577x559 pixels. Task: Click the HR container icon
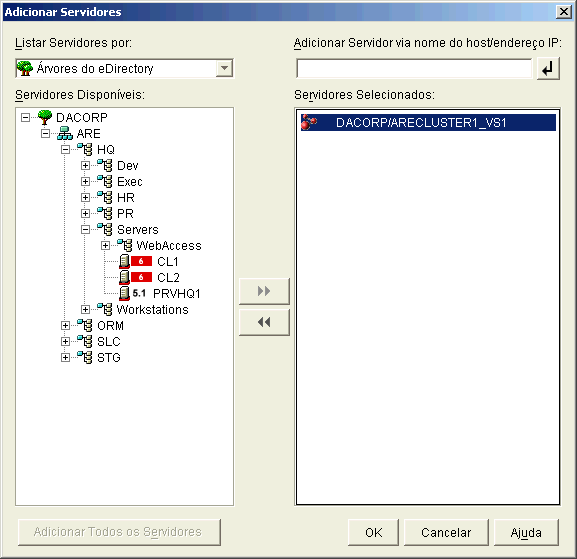coord(105,198)
